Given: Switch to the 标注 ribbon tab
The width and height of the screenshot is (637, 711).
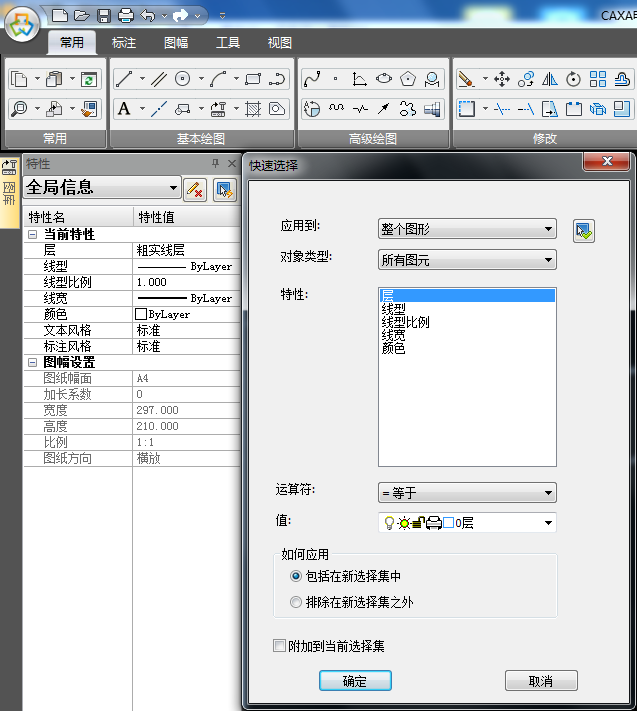Looking at the screenshot, I should [x=124, y=43].
